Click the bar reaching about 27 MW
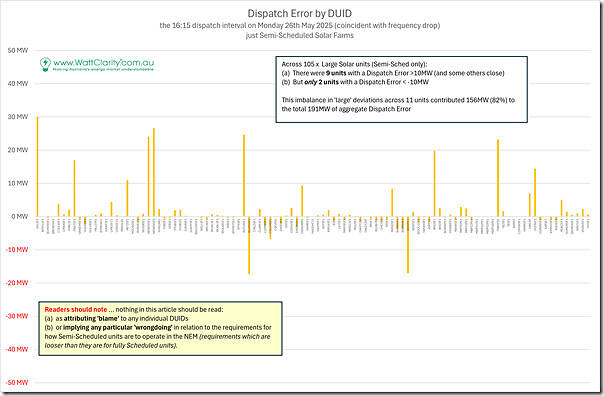 point(154,172)
